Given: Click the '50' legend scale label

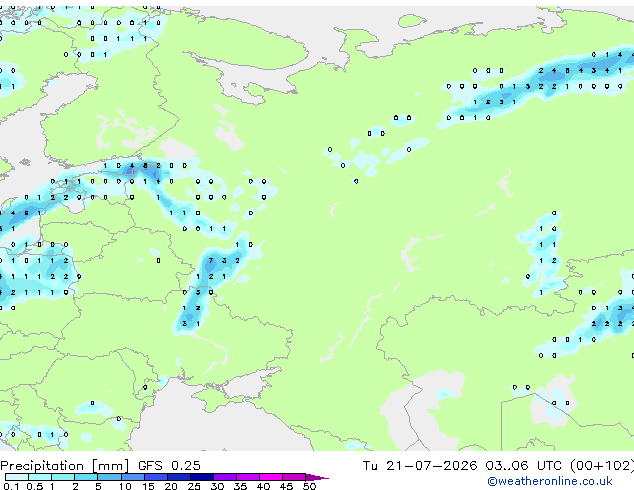Looking at the screenshot, I should (310, 486).
